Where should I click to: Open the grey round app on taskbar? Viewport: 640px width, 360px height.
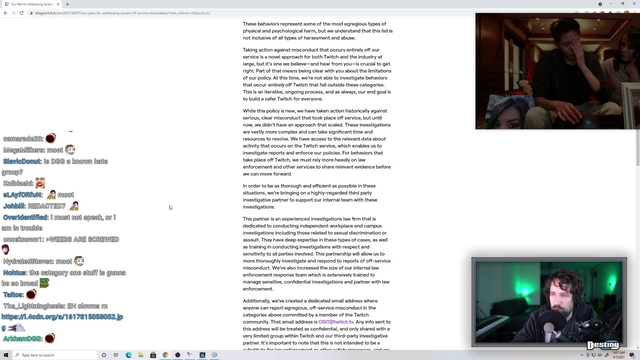(214, 355)
